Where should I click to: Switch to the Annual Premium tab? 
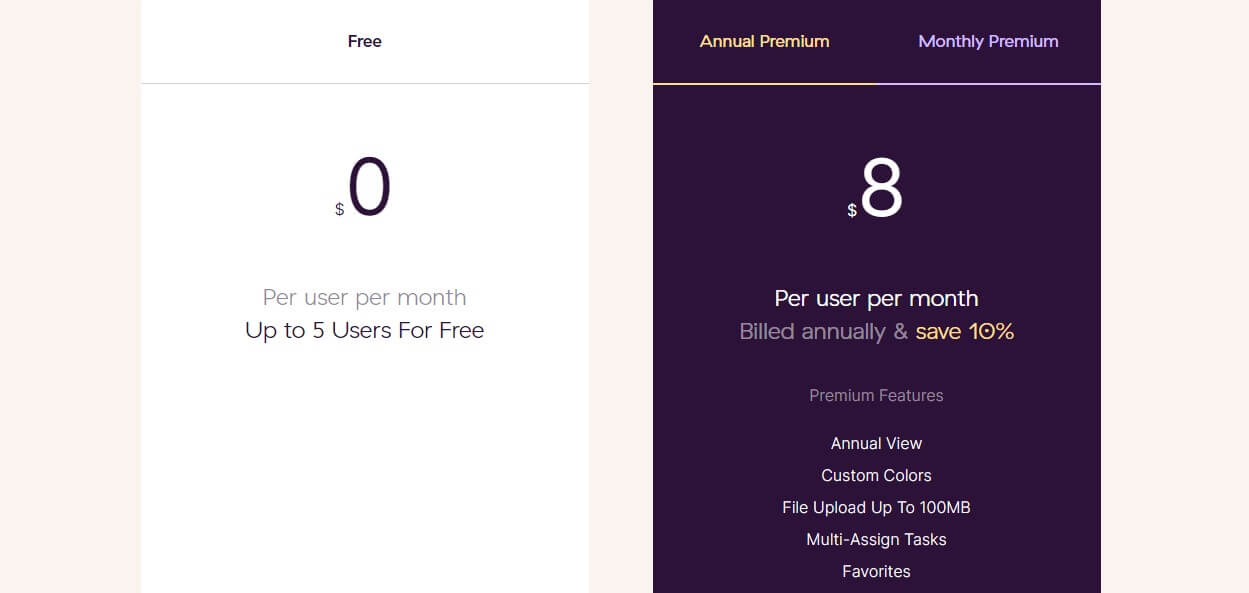click(765, 41)
